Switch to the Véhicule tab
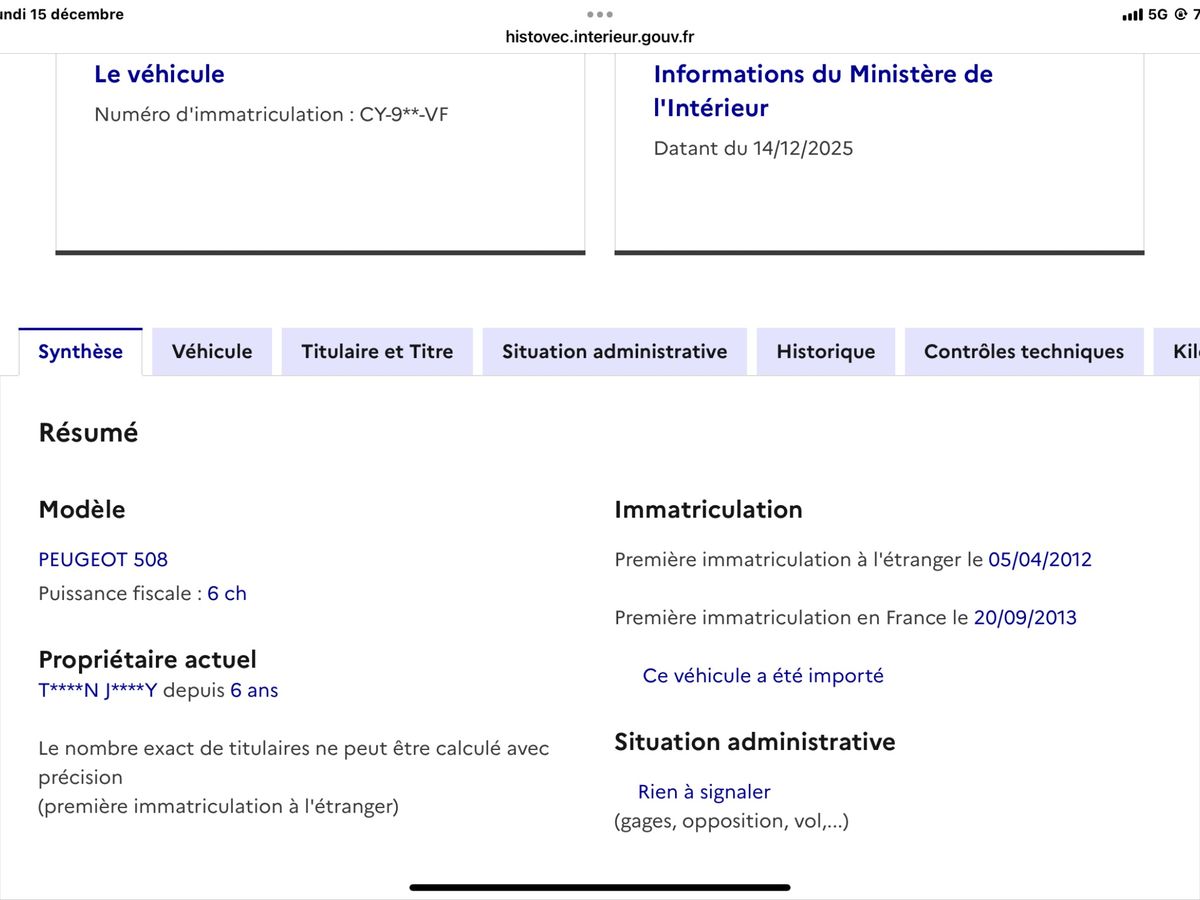1200x900 pixels. tap(212, 351)
